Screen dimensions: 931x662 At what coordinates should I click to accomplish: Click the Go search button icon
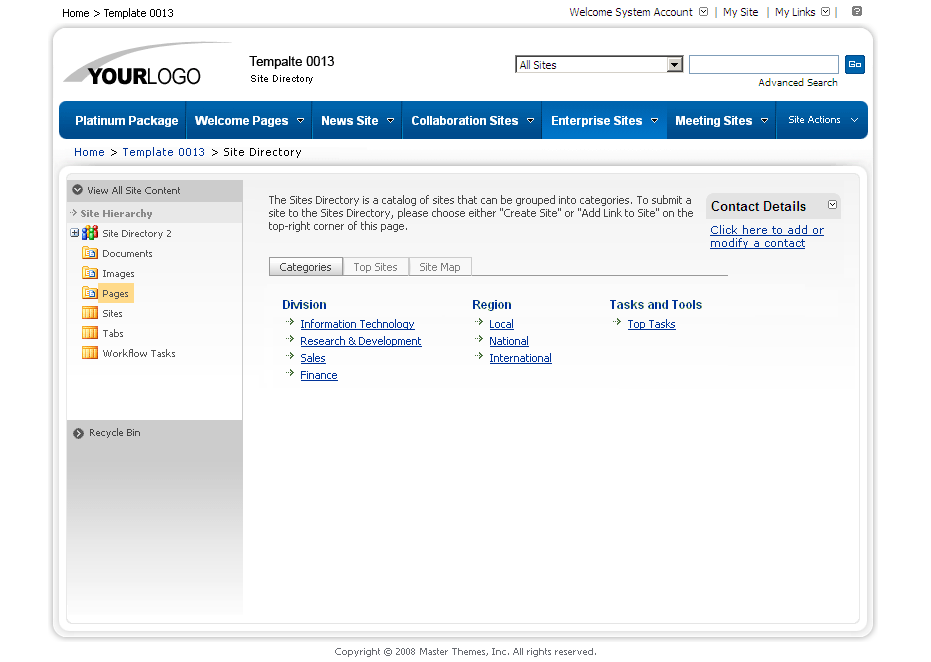854,65
